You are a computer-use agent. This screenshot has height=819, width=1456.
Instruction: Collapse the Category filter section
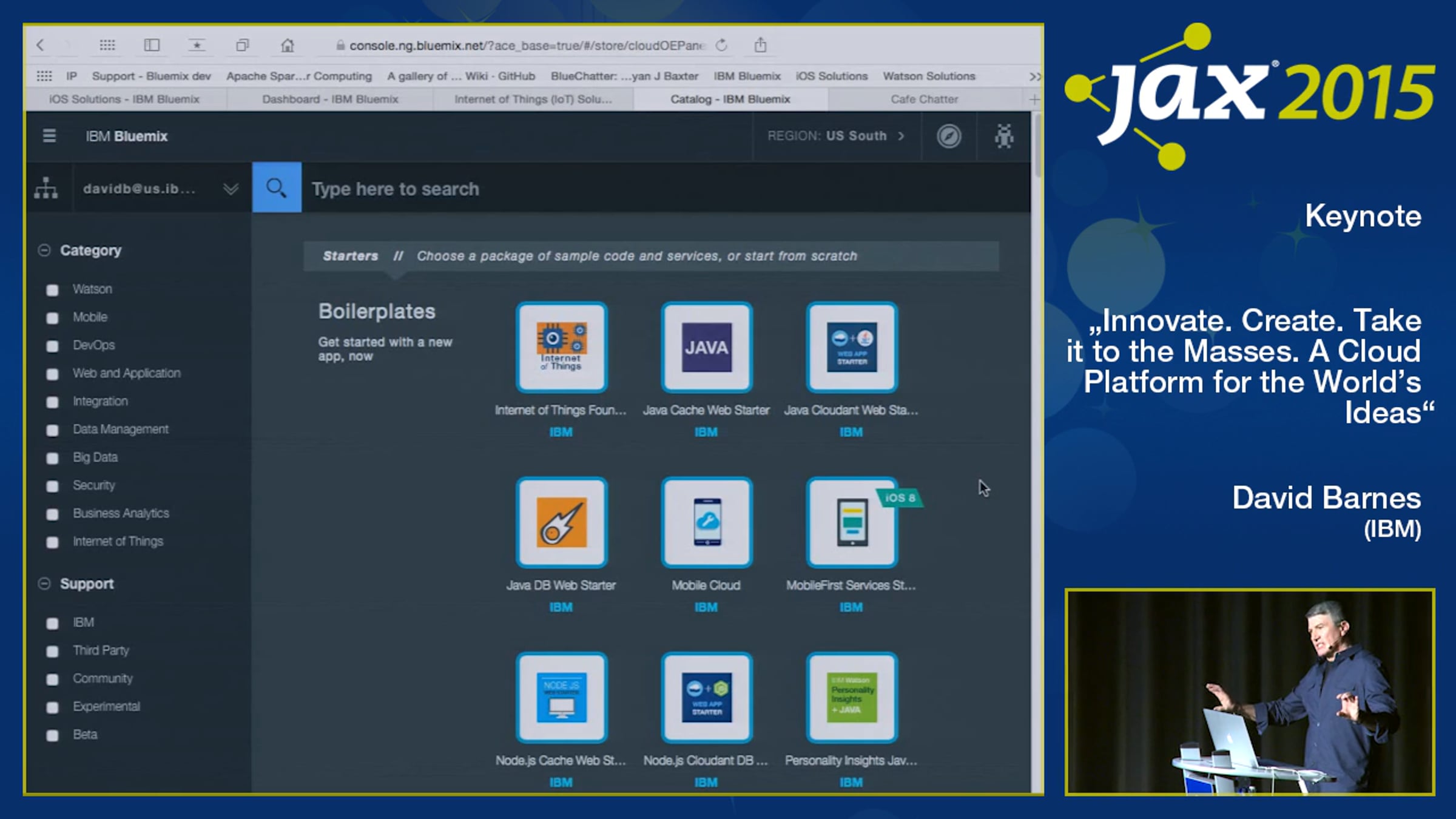point(44,251)
